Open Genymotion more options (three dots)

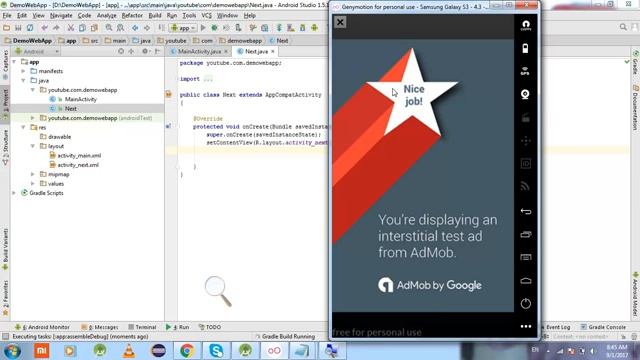click(526, 326)
